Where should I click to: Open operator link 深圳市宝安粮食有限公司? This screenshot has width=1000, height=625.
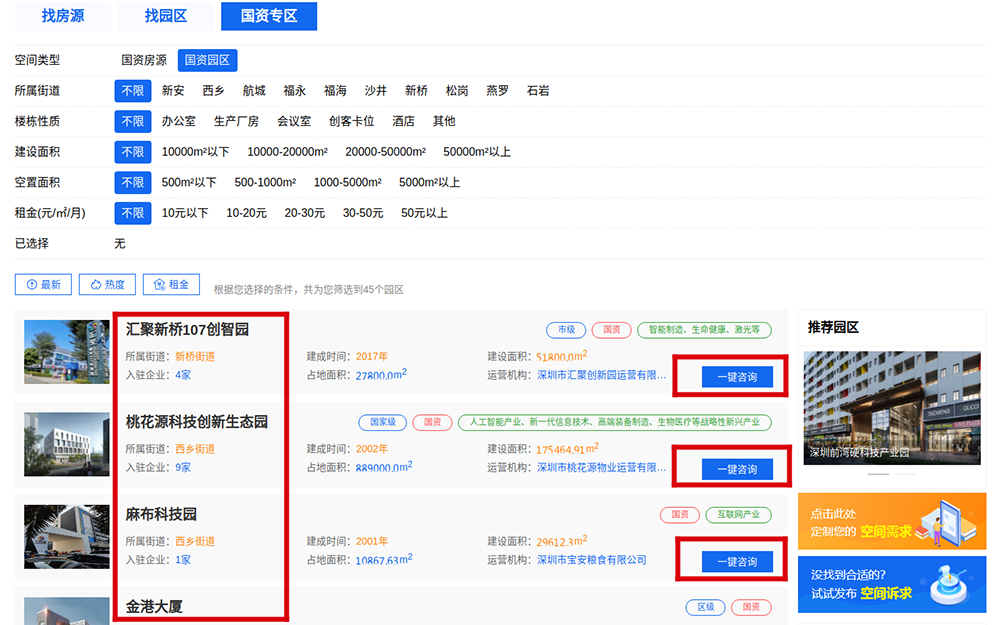[592, 560]
